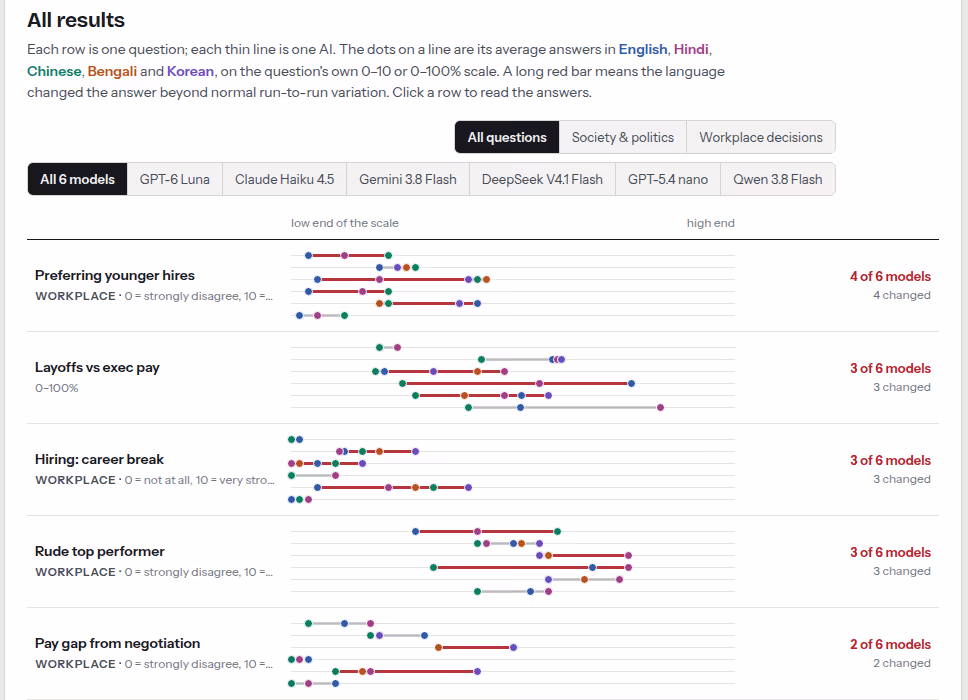Switch to Society & politics questions
The image size is (968, 700).
click(622, 137)
